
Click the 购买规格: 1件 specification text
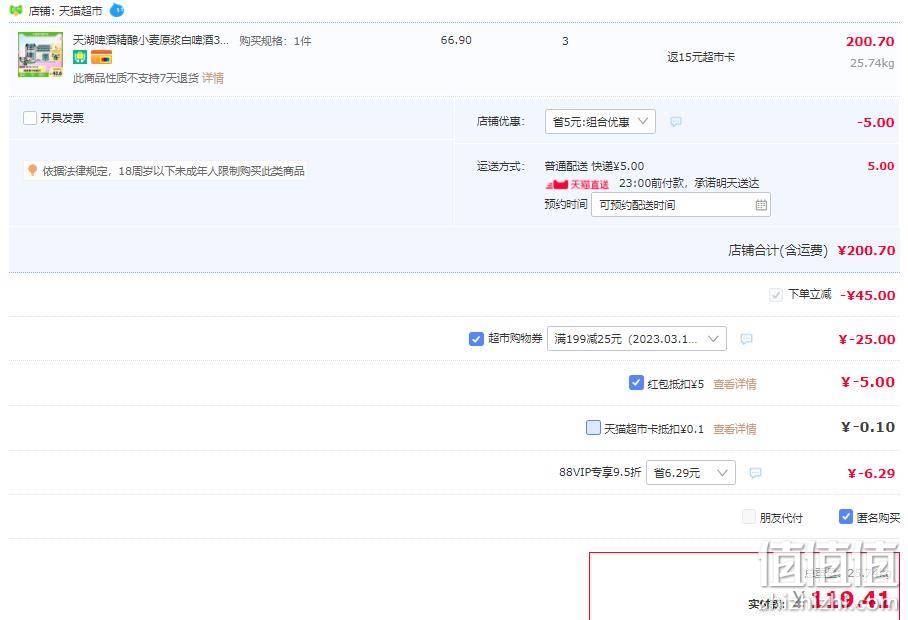coord(275,41)
